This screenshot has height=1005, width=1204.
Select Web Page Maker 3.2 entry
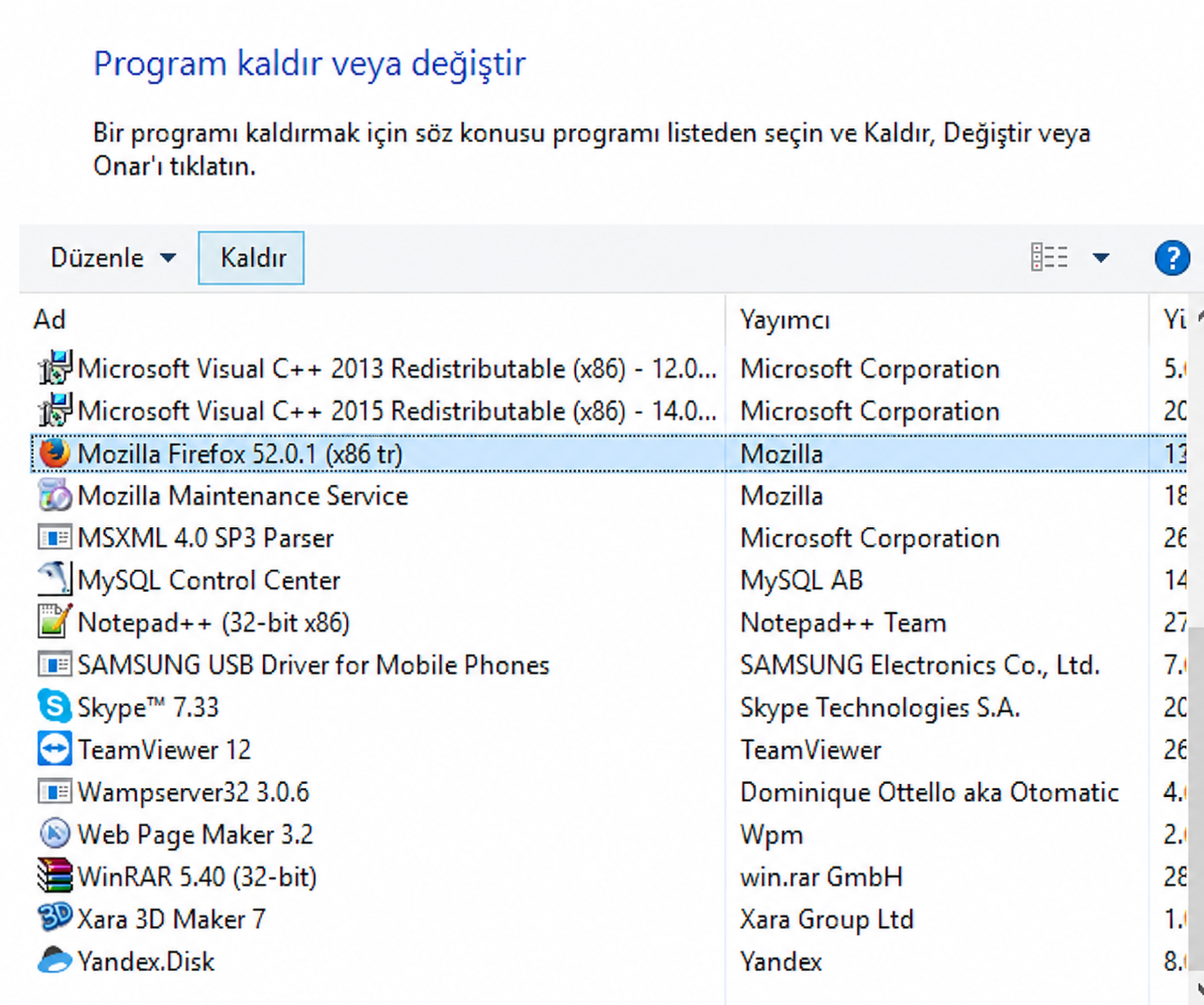(x=609, y=834)
